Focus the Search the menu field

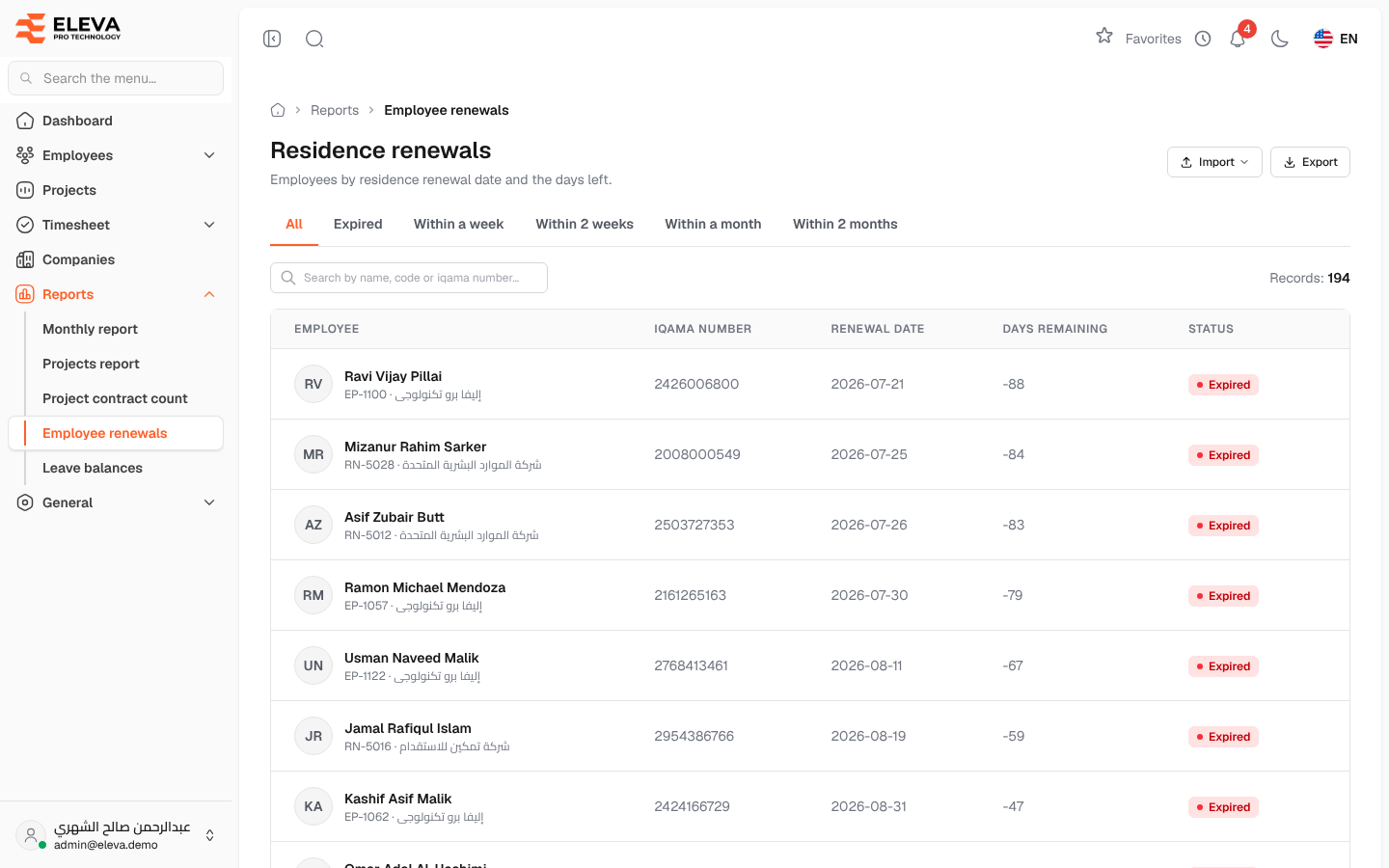tap(116, 78)
